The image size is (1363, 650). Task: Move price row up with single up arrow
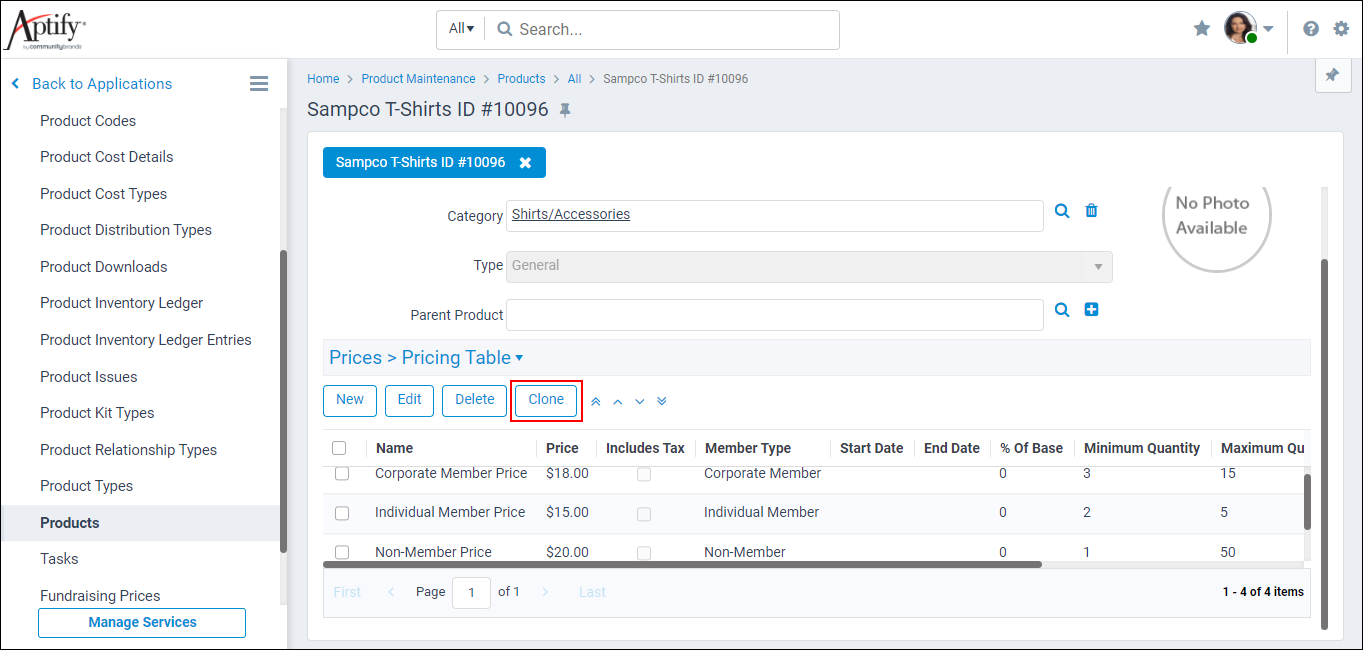coord(618,401)
